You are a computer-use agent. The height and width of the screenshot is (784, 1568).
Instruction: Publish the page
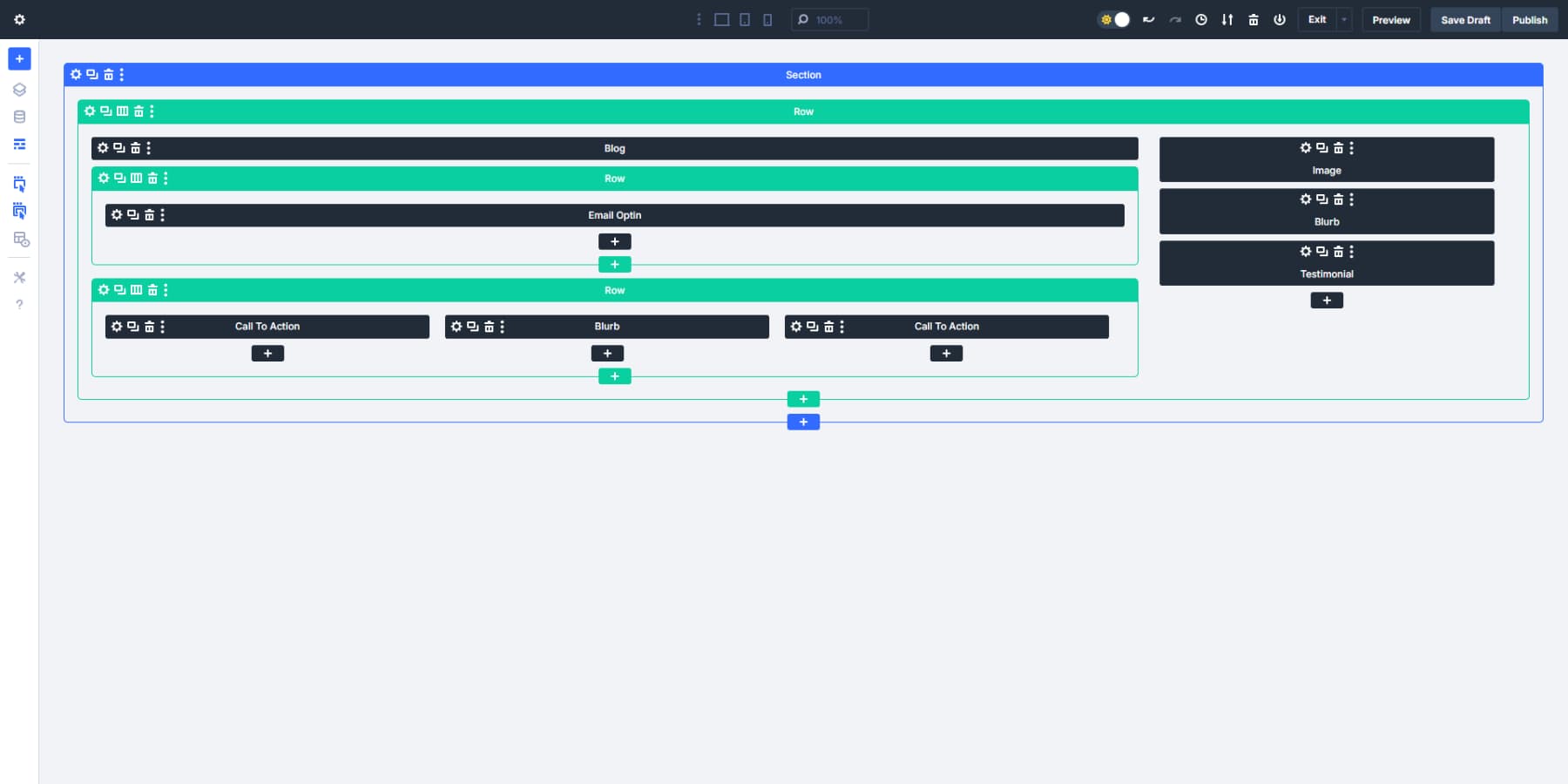(1530, 19)
